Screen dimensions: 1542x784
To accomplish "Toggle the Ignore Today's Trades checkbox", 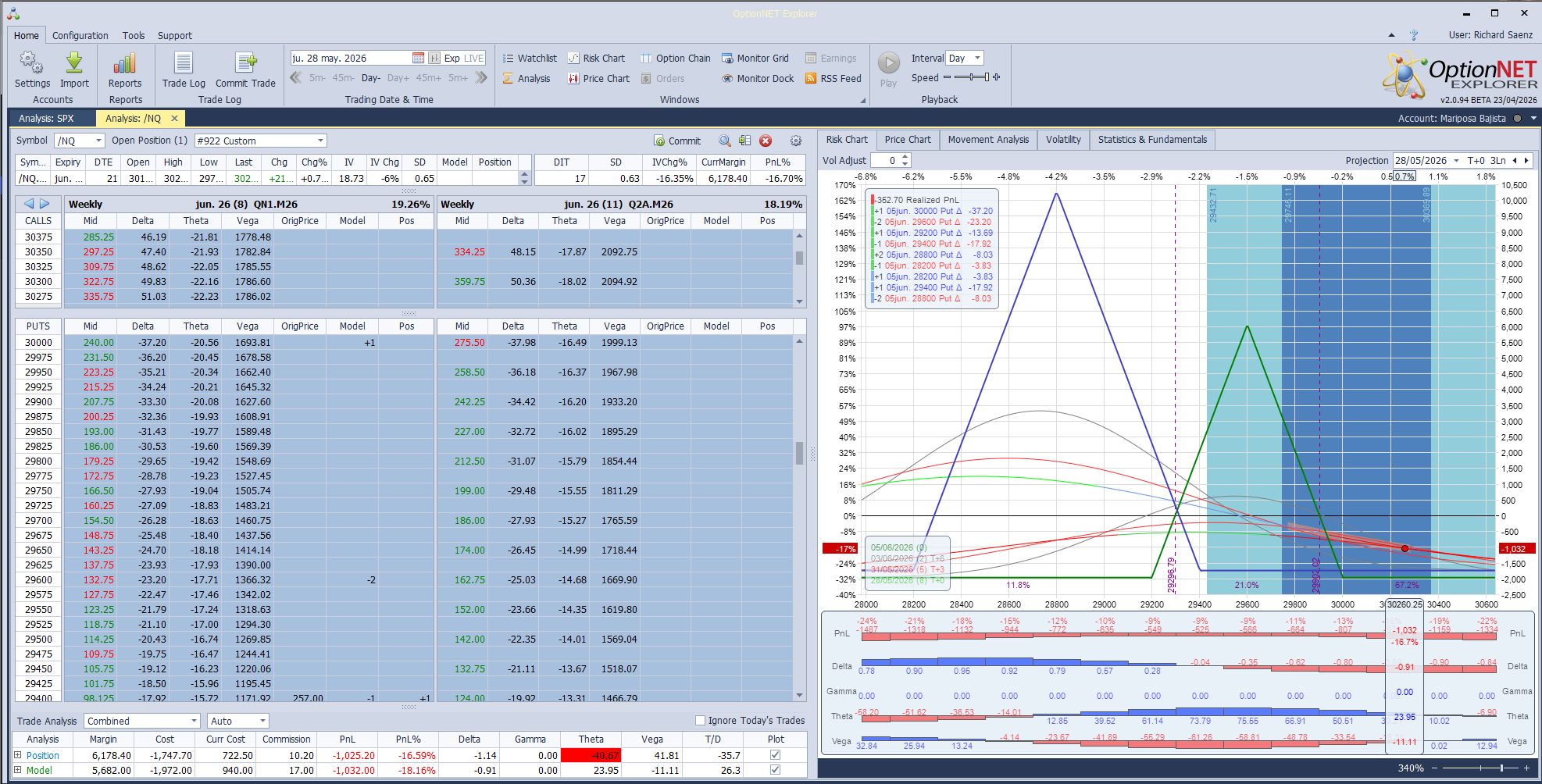I will [x=700, y=721].
